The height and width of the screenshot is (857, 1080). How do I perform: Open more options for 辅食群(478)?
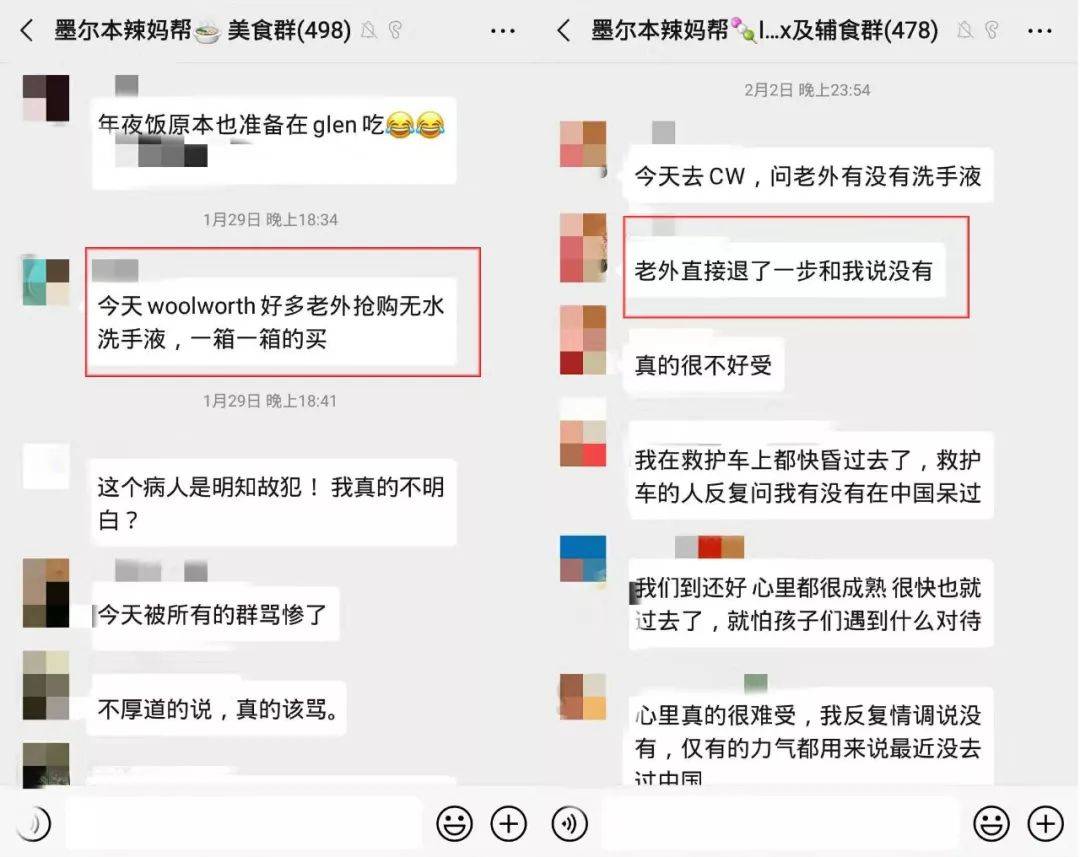pyautogui.click(x=1039, y=31)
